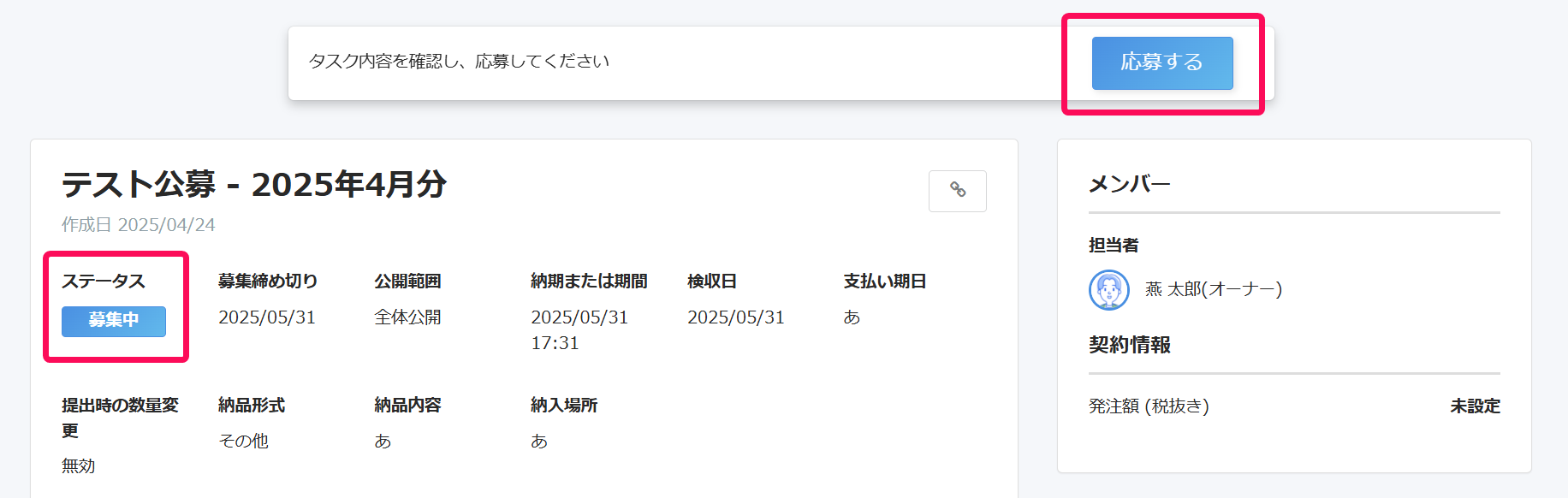Click delivery deadline 2025/05/31 17:31
The image size is (1568, 498).
pos(579,330)
